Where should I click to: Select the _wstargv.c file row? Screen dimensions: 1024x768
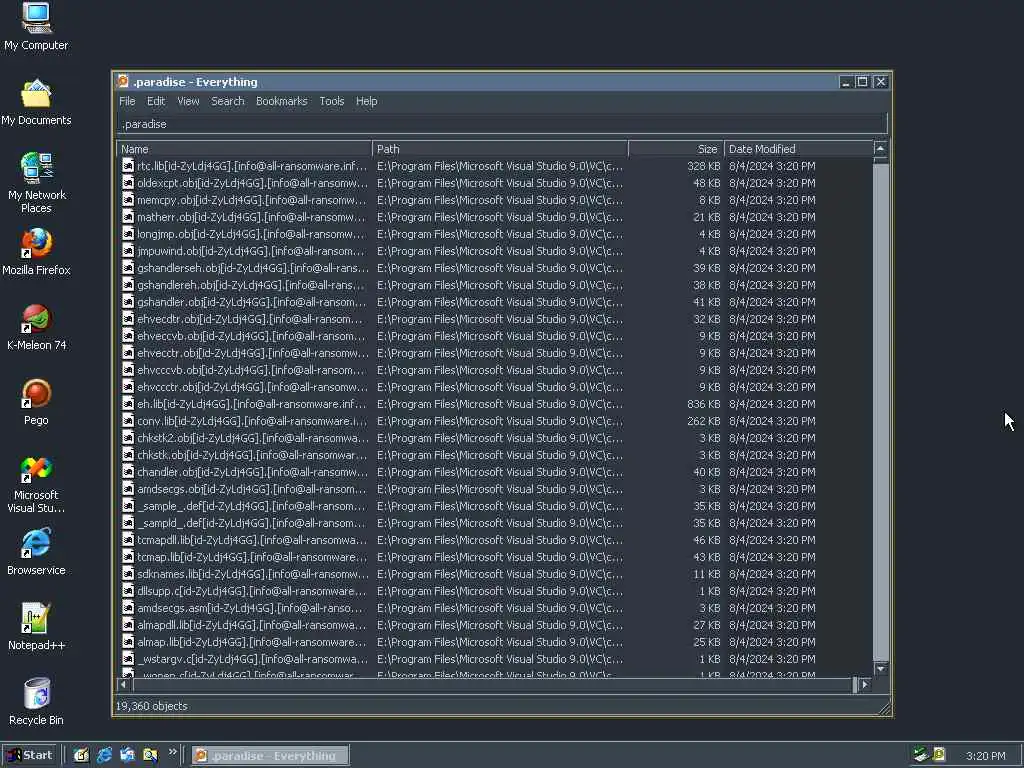pos(494,658)
